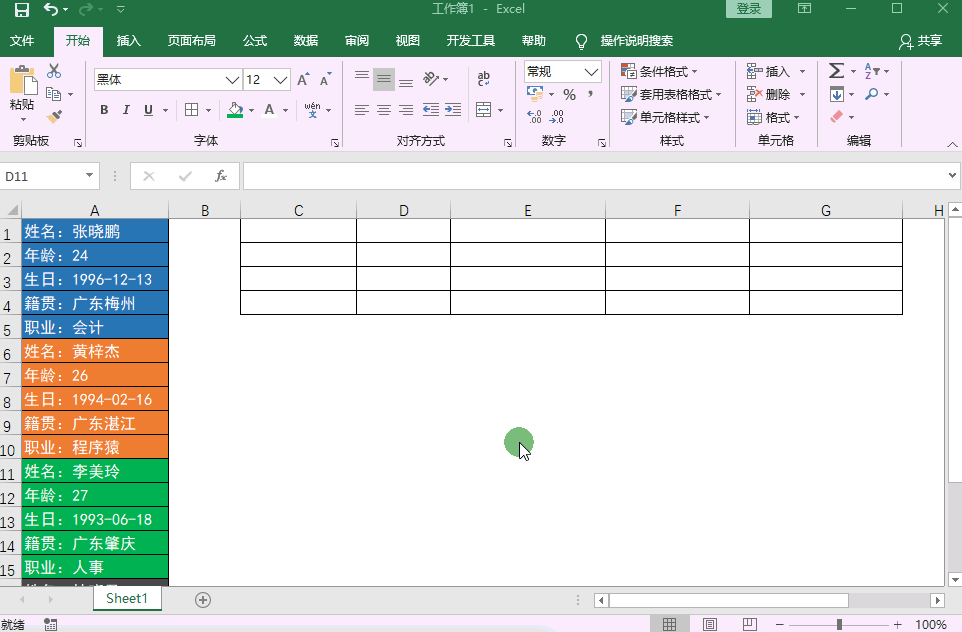The height and width of the screenshot is (632, 962).
Task: Open the font size dropdown
Action: point(280,80)
